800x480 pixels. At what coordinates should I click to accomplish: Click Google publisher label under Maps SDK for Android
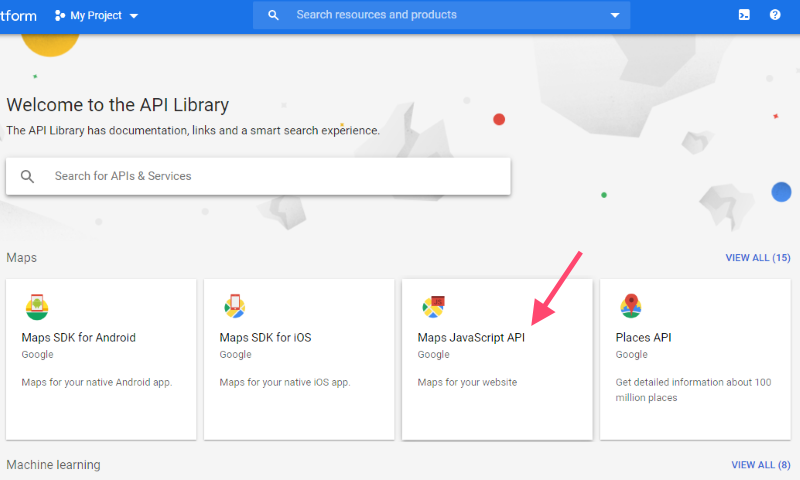pyautogui.click(x=37, y=355)
